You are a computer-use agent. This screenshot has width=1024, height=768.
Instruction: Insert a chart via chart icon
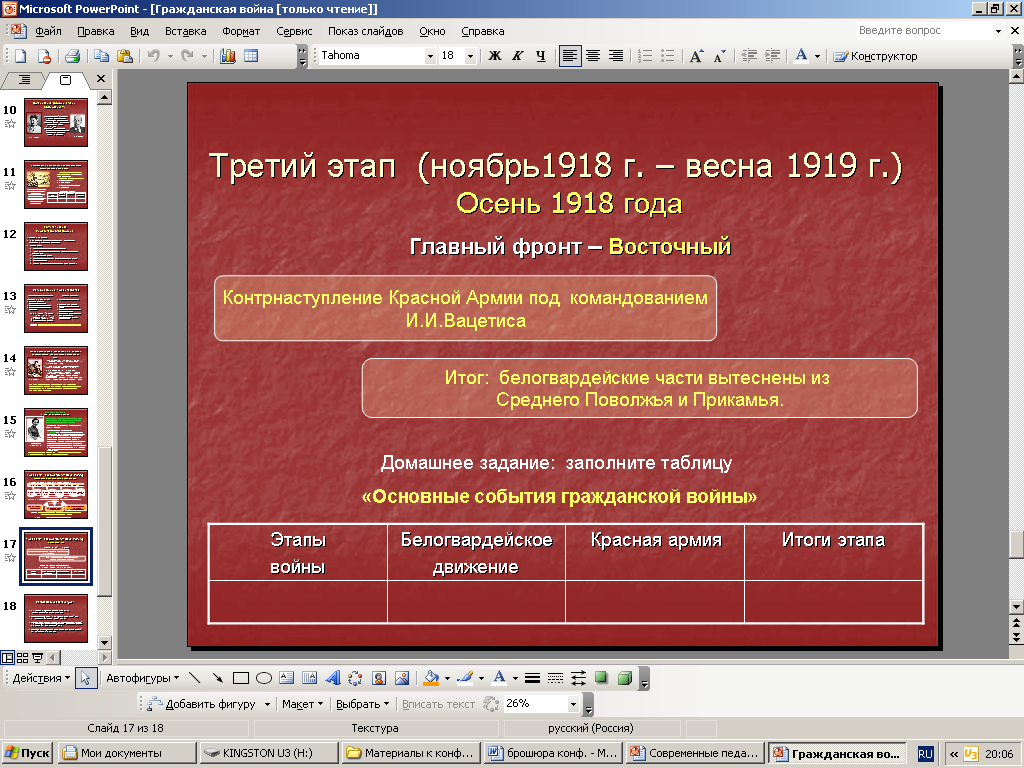(228, 56)
